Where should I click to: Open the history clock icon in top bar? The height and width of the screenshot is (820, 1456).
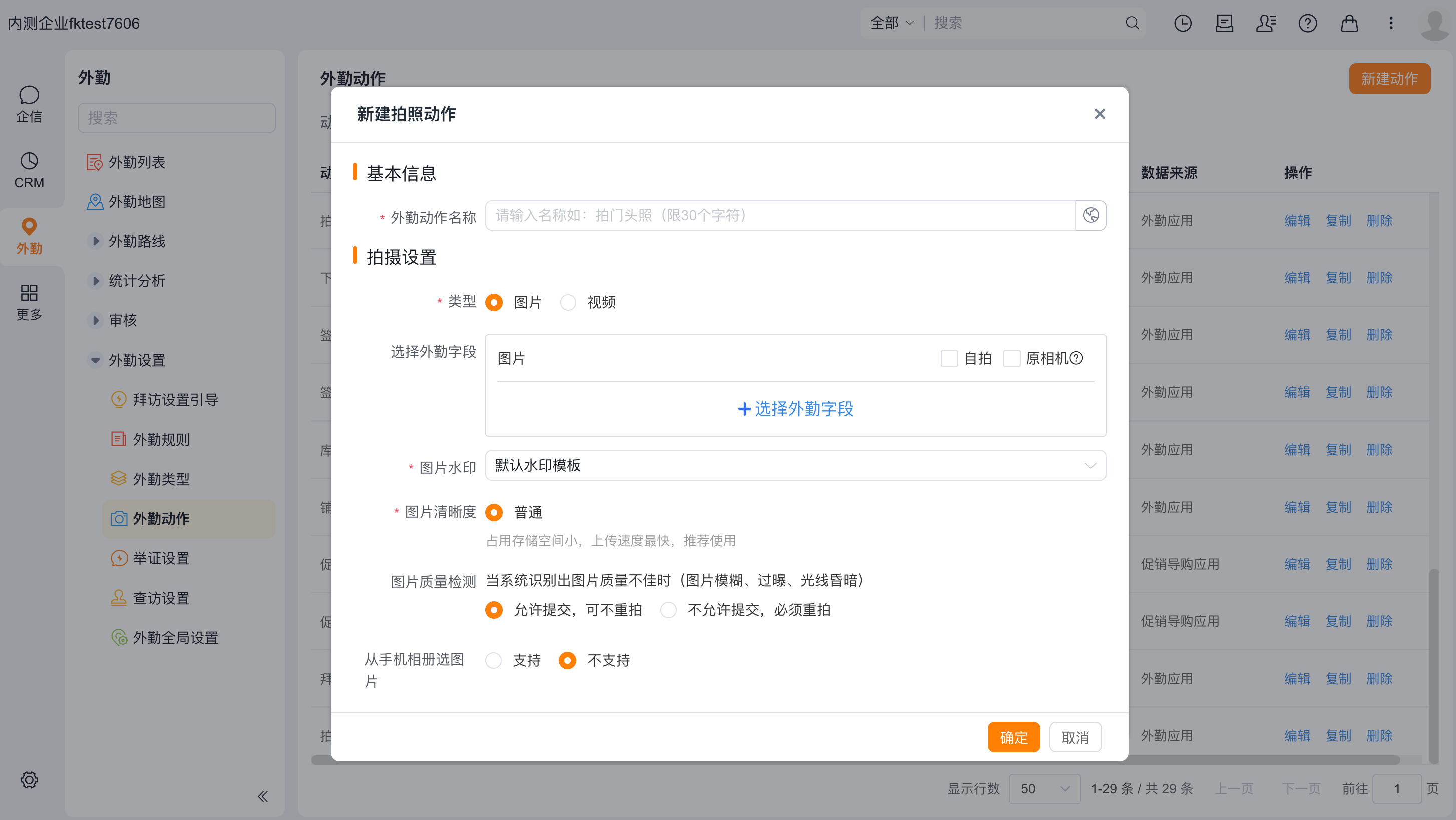tap(1183, 23)
